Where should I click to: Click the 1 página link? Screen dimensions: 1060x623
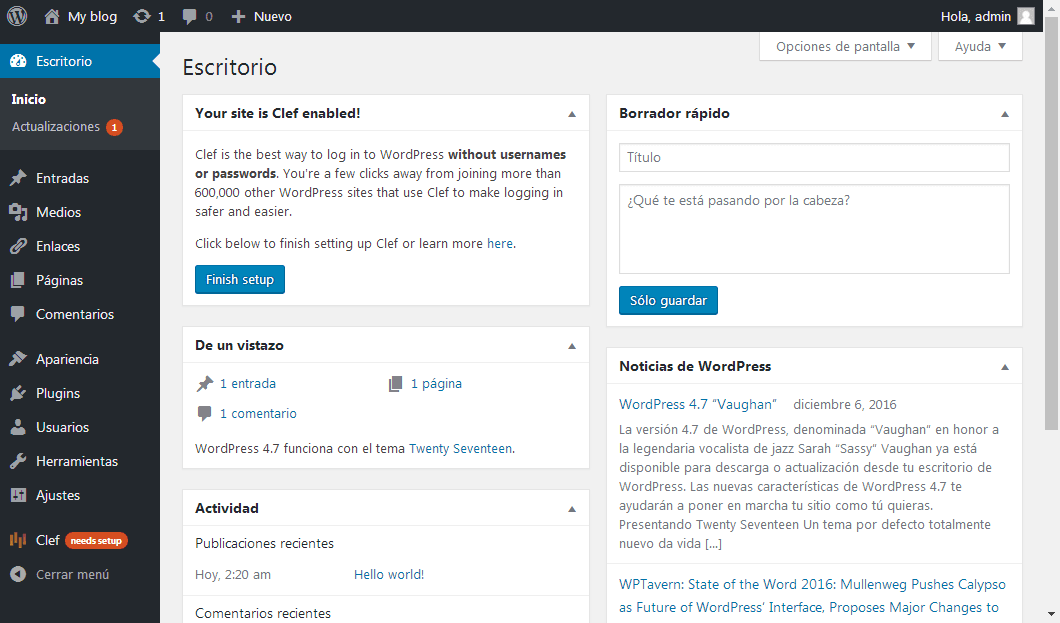tap(436, 384)
